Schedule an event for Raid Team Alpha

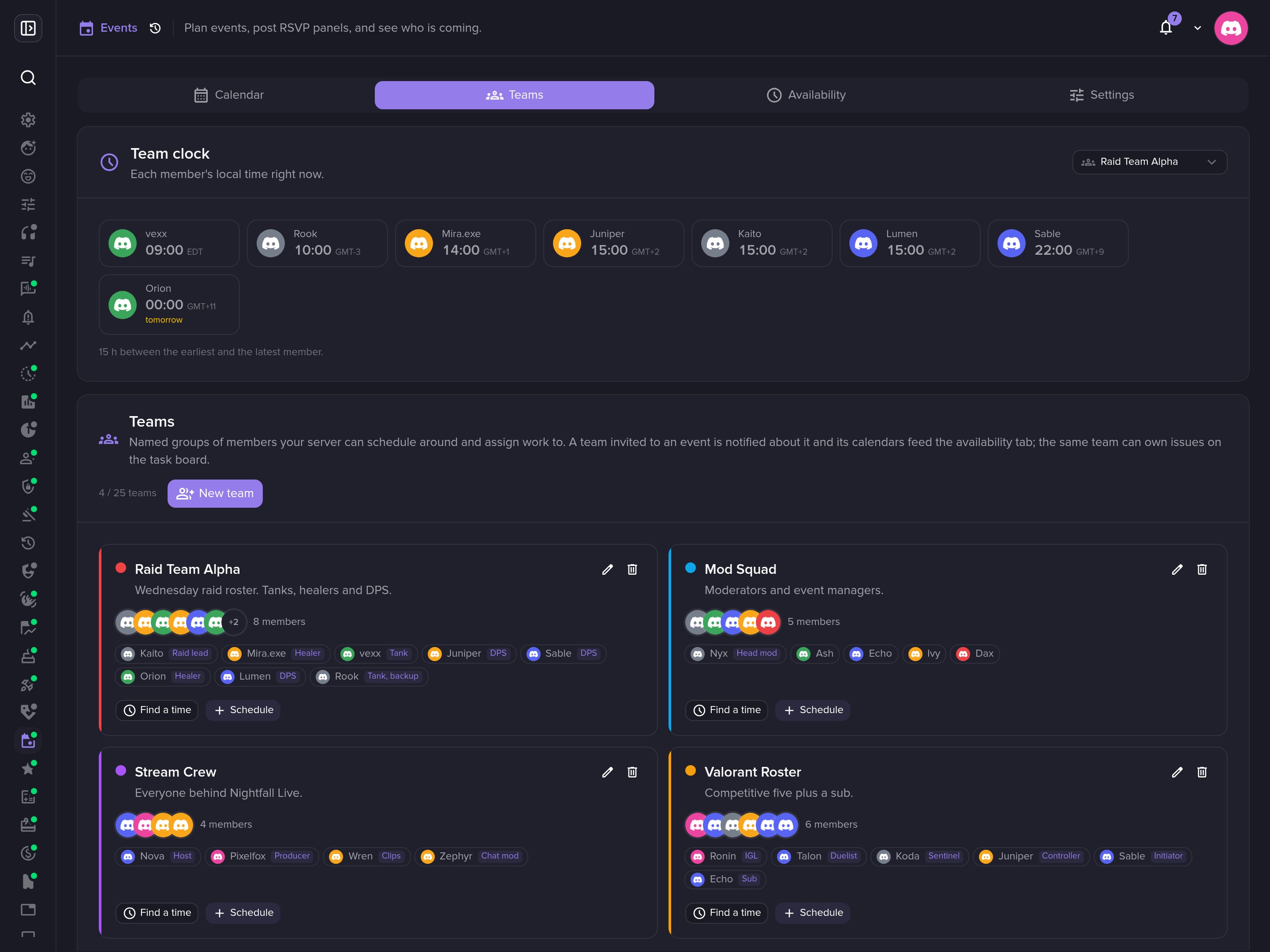(x=243, y=710)
